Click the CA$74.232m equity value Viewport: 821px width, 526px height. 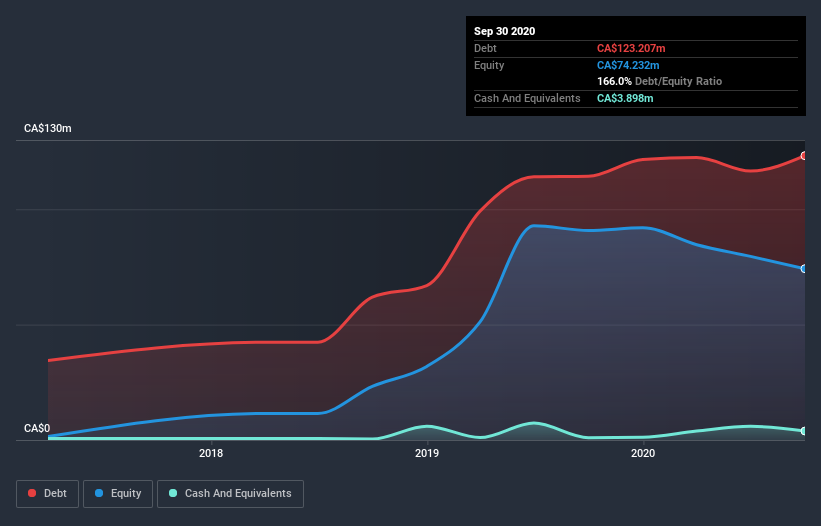[x=628, y=65]
